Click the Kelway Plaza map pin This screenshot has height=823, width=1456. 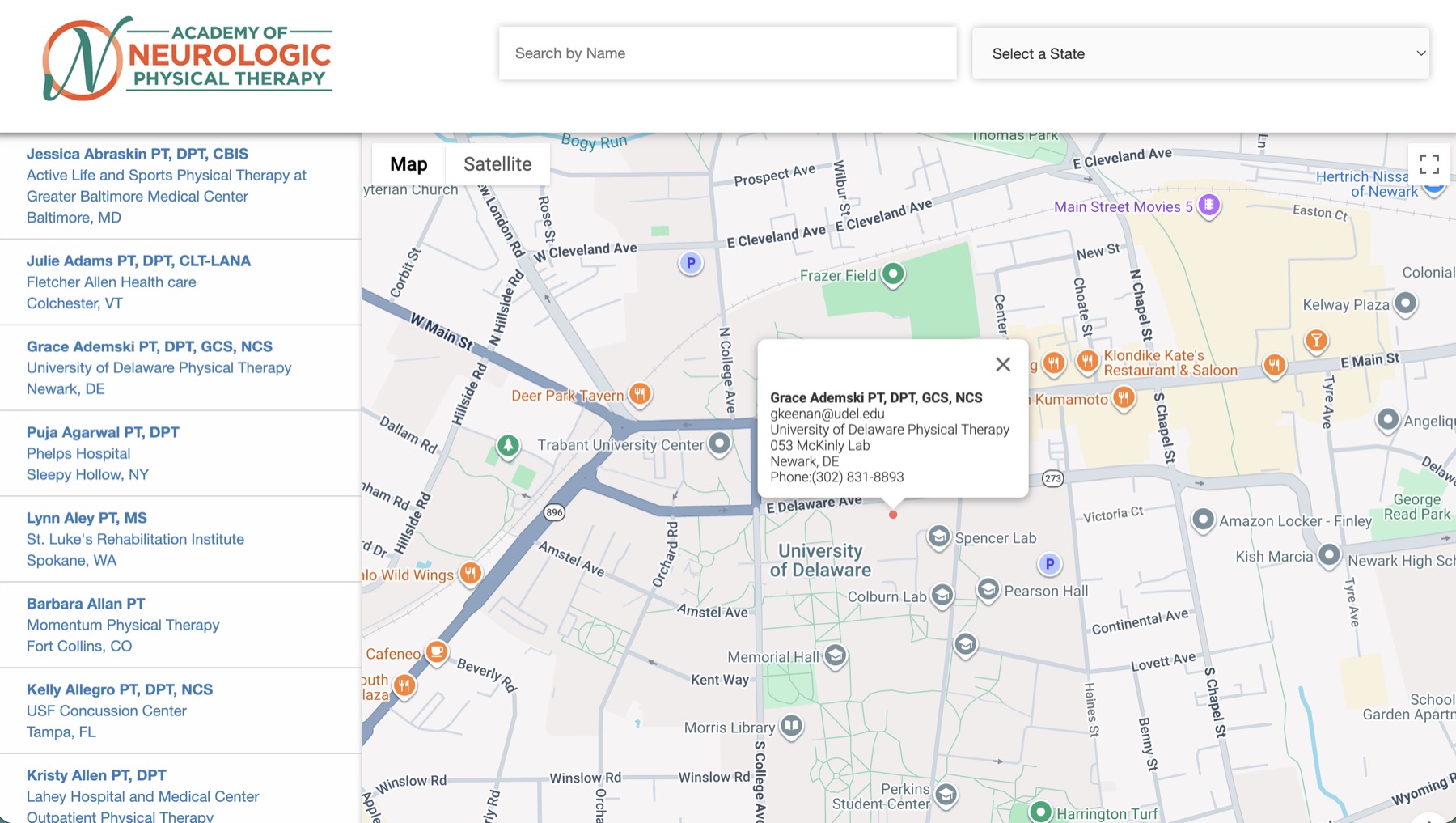(1406, 303)
